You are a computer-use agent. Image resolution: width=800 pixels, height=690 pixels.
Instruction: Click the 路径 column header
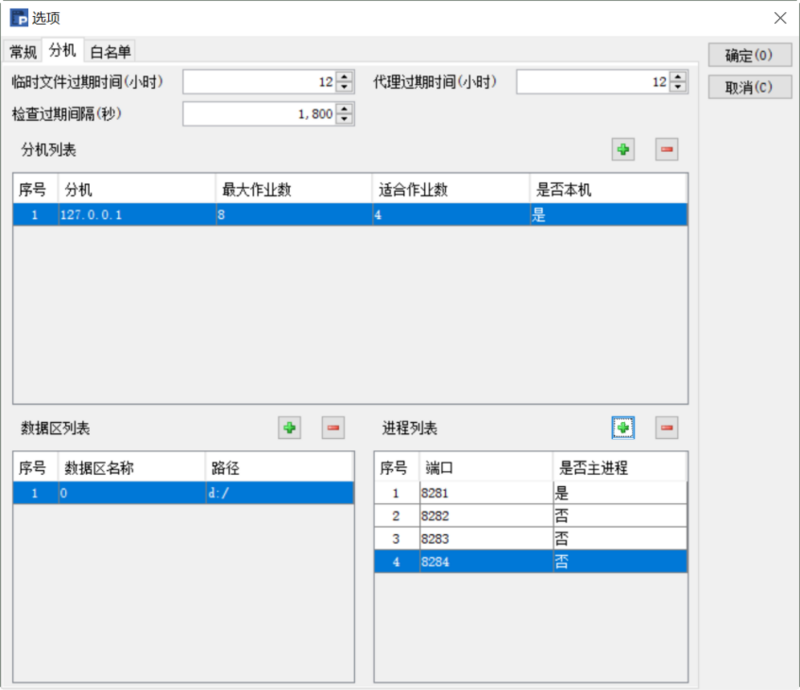280,467
